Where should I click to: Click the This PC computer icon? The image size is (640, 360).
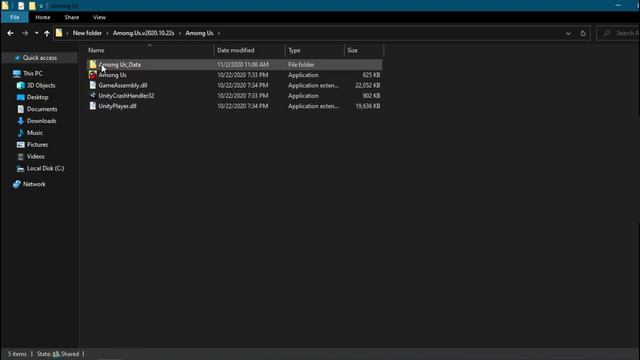pos(17,73)
